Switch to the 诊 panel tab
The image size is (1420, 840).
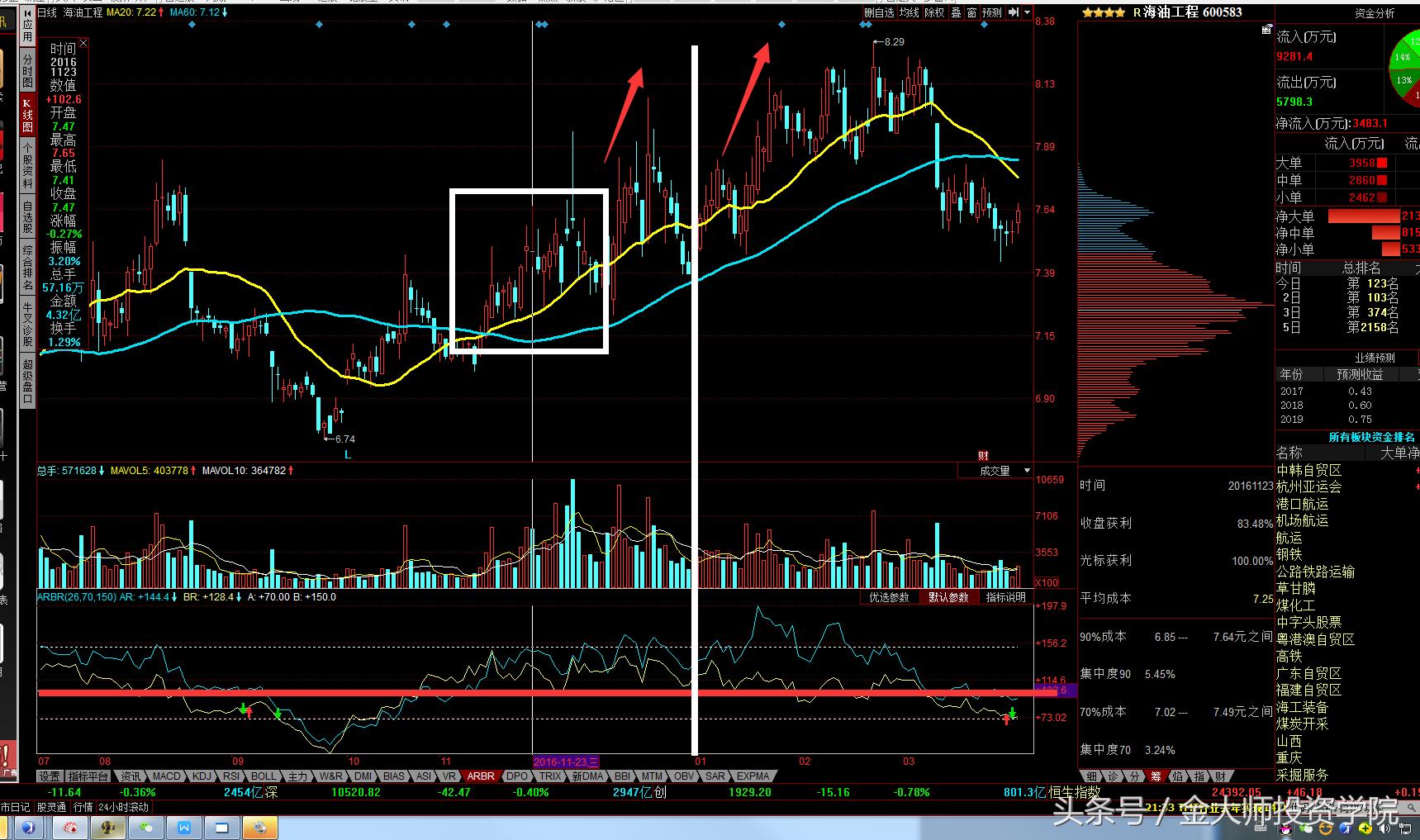coord(1114,776)
